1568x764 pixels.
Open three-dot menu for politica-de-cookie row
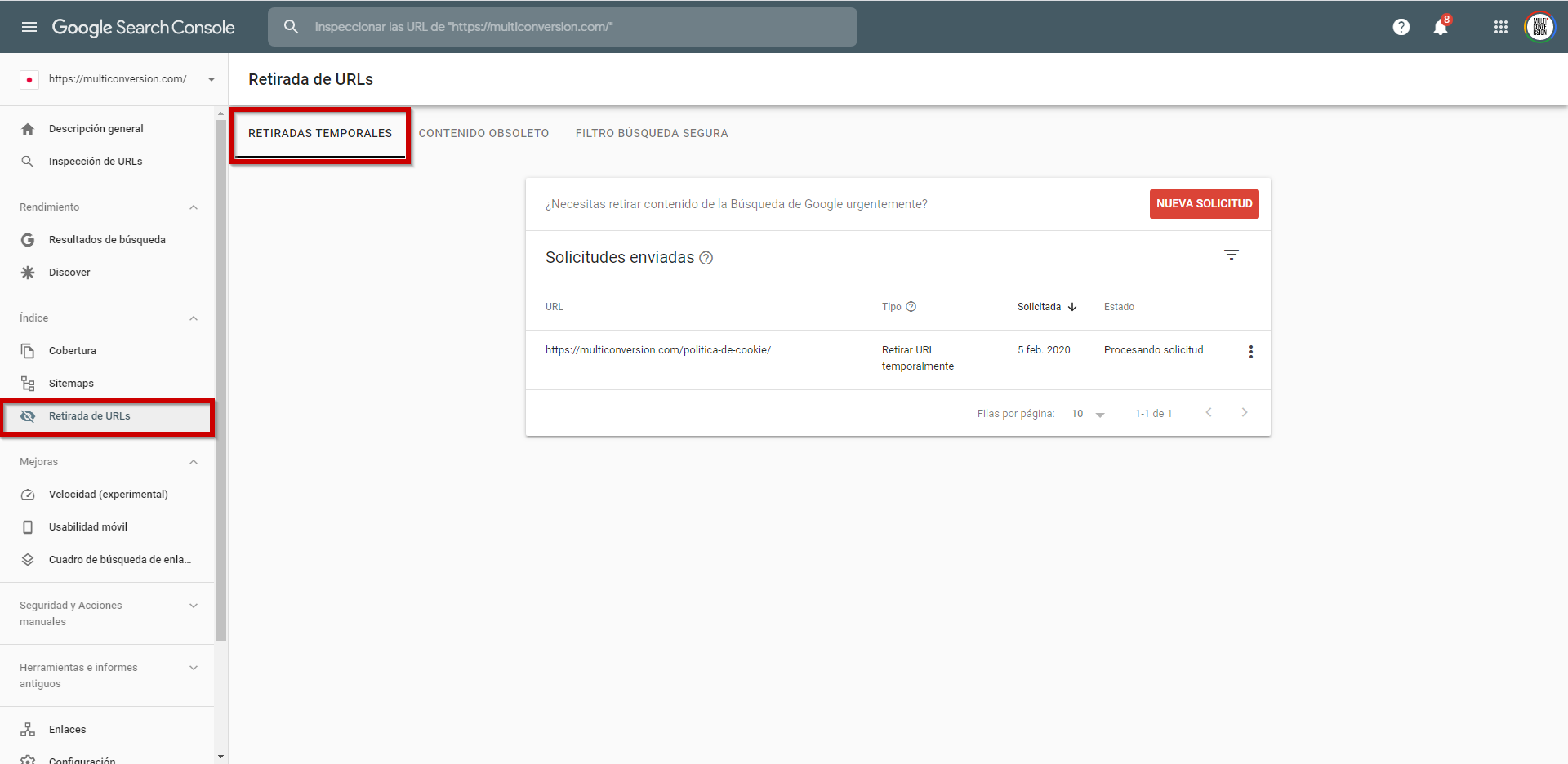tap(1250, 352)
